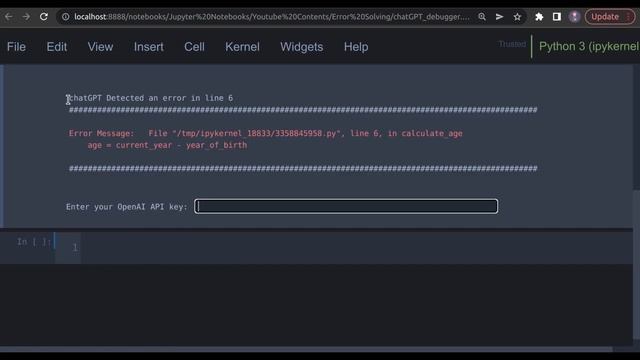This screenshot has height=360, width=640.
Task: Click the 'age = current_year - year_of_birth' line
Action: coord(167,145)
